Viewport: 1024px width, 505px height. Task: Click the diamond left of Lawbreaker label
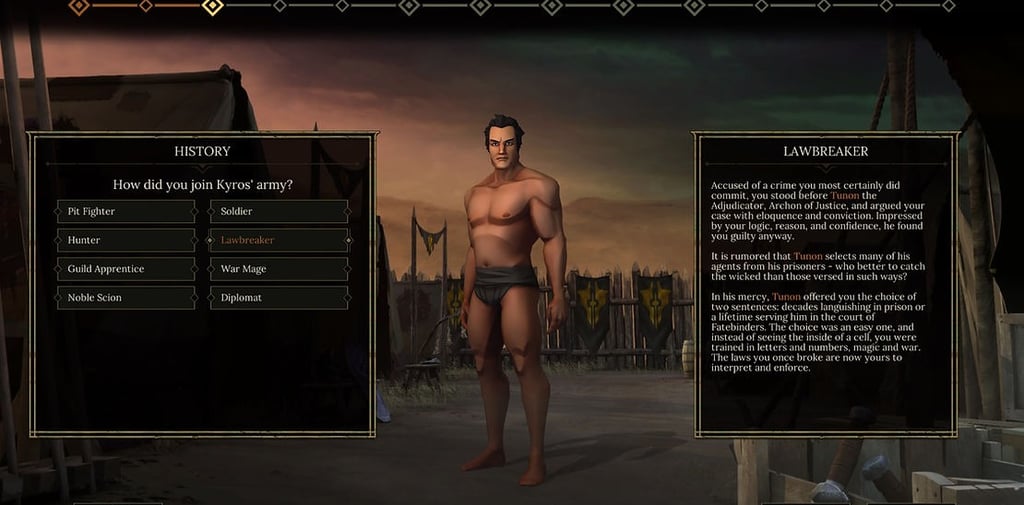point(210,240)
